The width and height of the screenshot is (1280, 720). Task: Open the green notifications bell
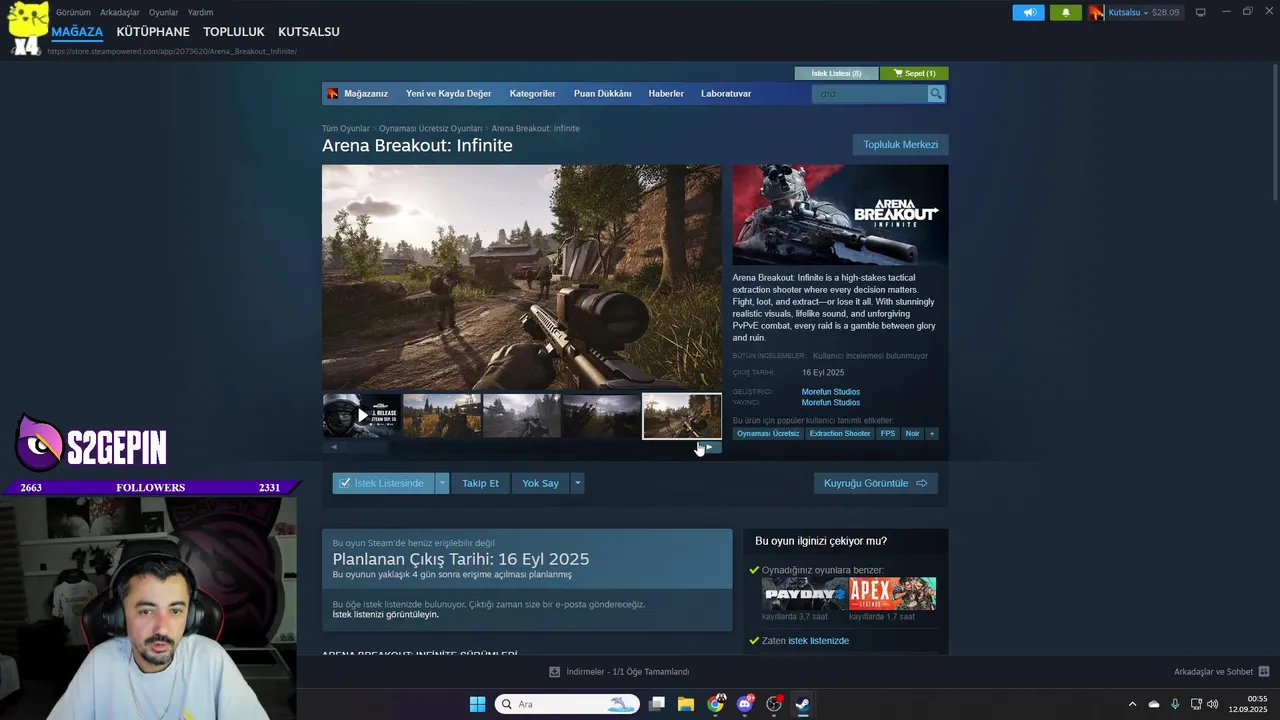(x=1065, y=12)
